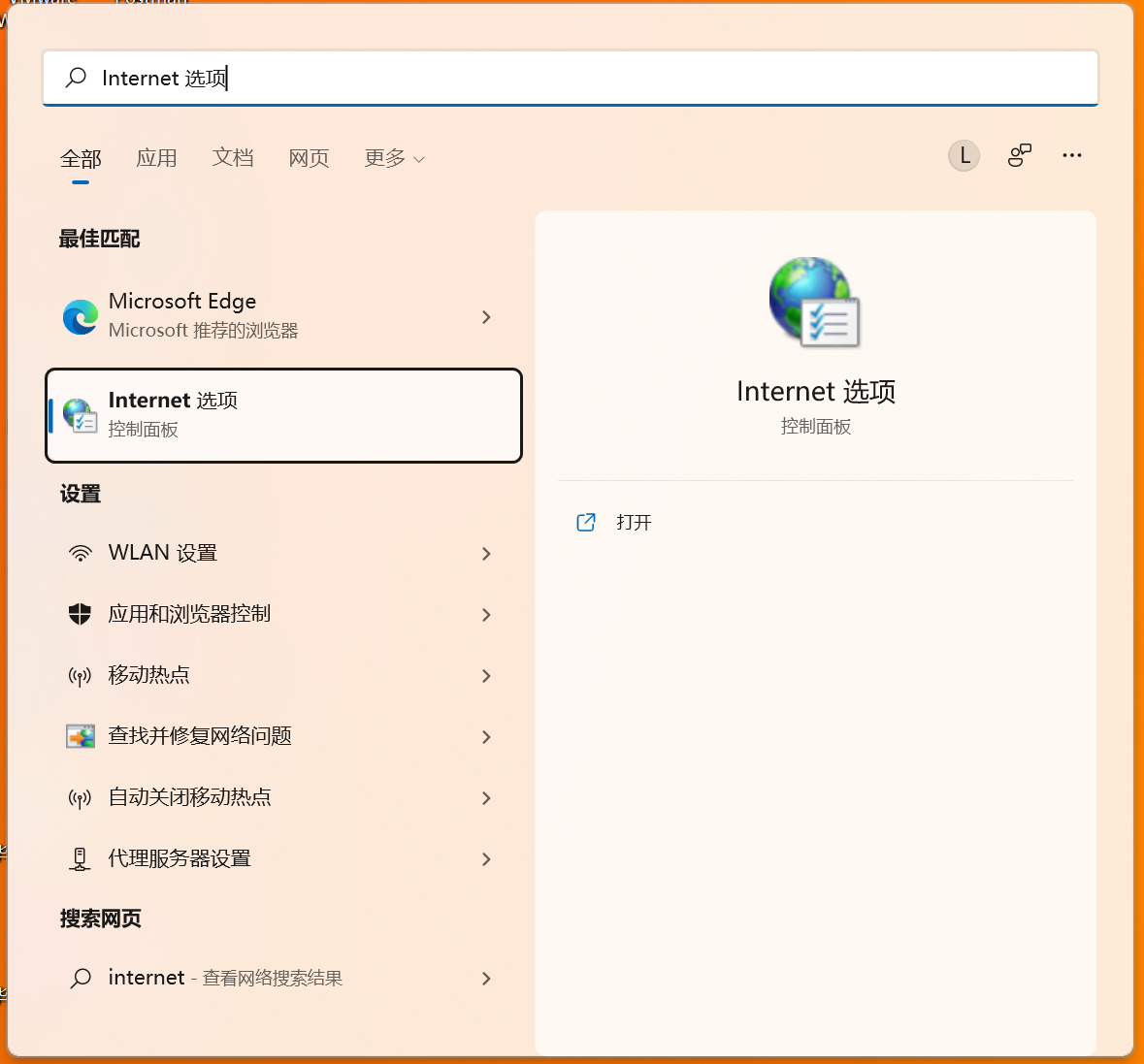
Task: Click the Internet 选项 control panel icon
Action: pos(80,415)
